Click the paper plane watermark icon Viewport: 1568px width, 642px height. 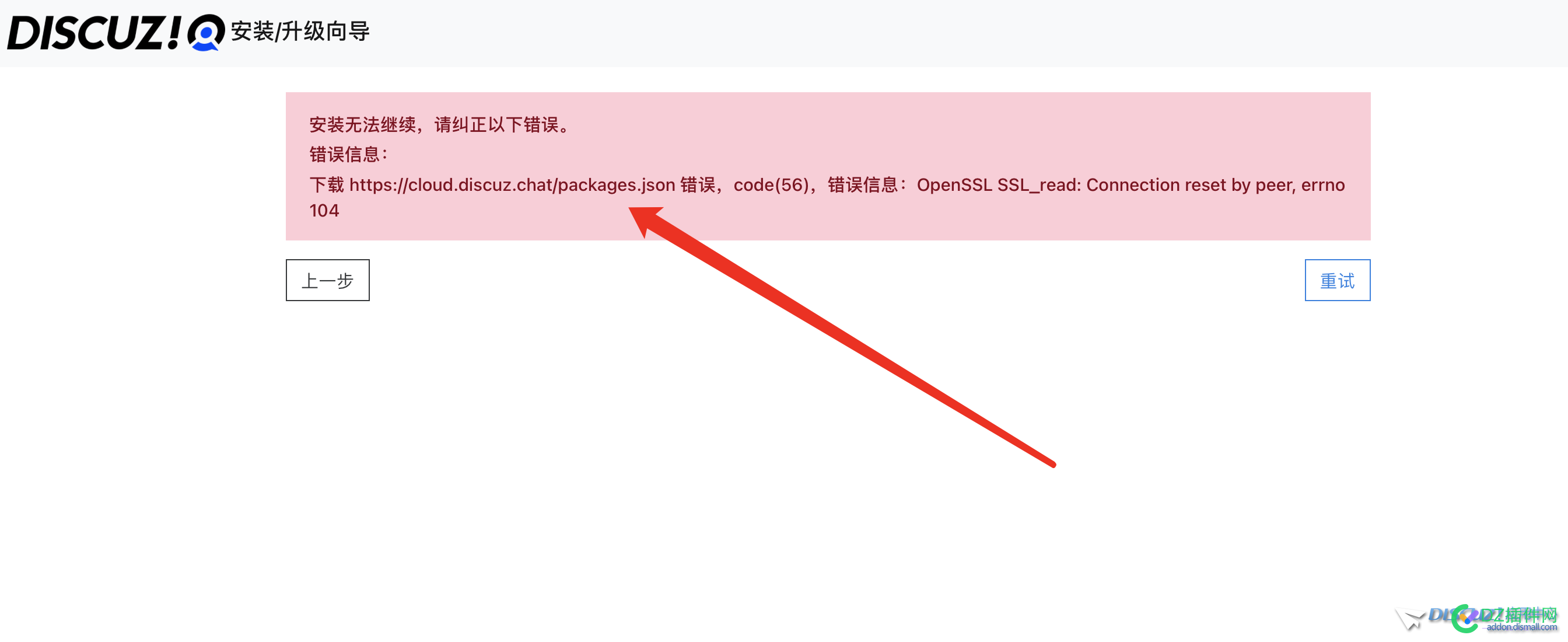tap(1410, 619)
